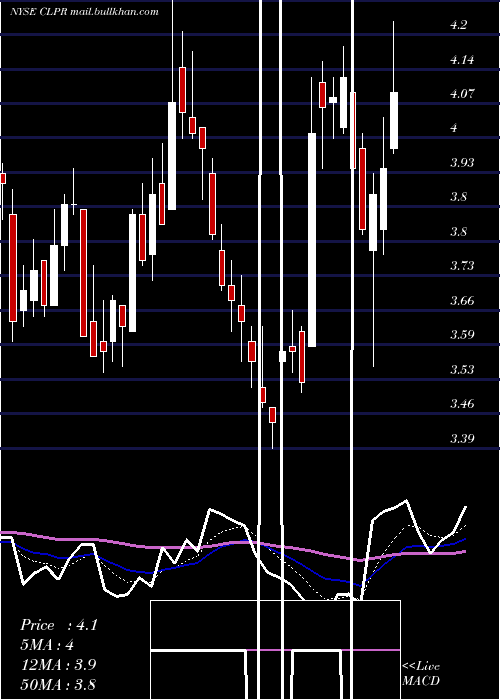Image resolution: width=500 pixels, height=700 pixels.
Task: Select the 3.66 price axis label
Action: coord(462,300)
